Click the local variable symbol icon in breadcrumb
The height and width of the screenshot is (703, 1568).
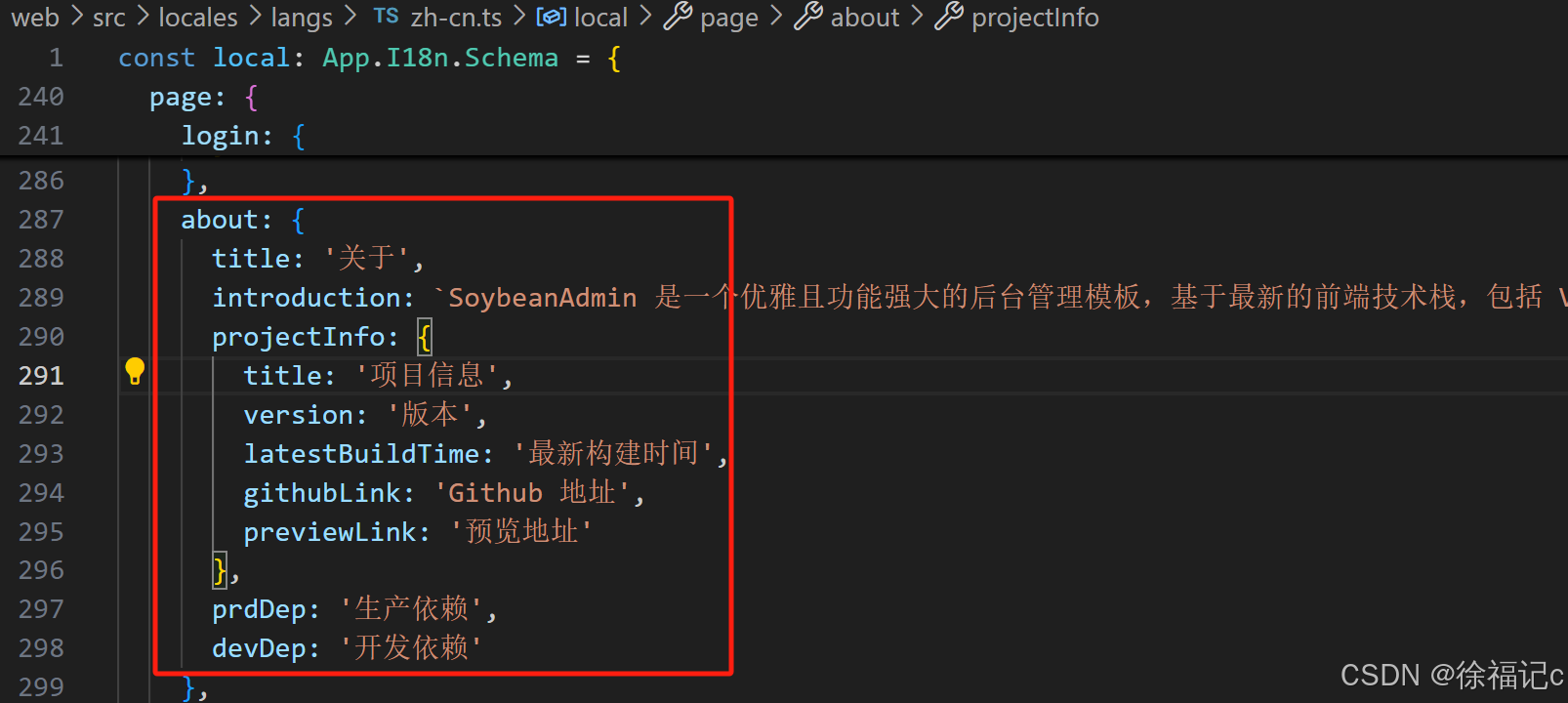[552, 17]
